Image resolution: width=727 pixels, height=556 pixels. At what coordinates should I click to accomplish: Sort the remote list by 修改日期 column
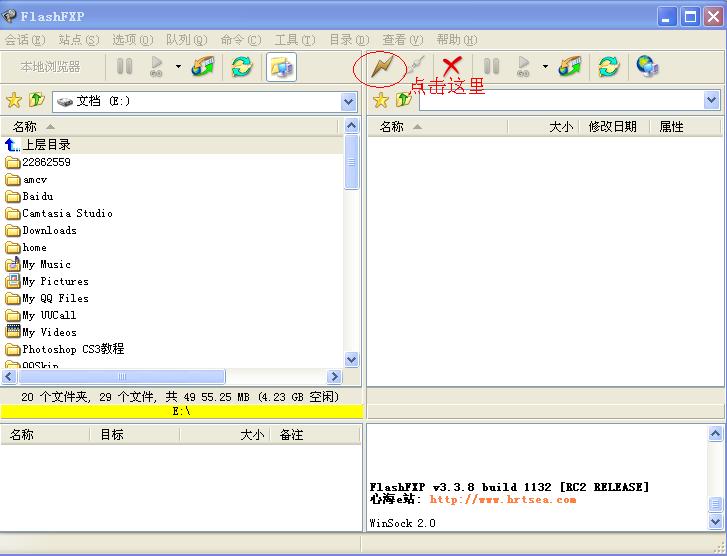[x=614, y=127]
